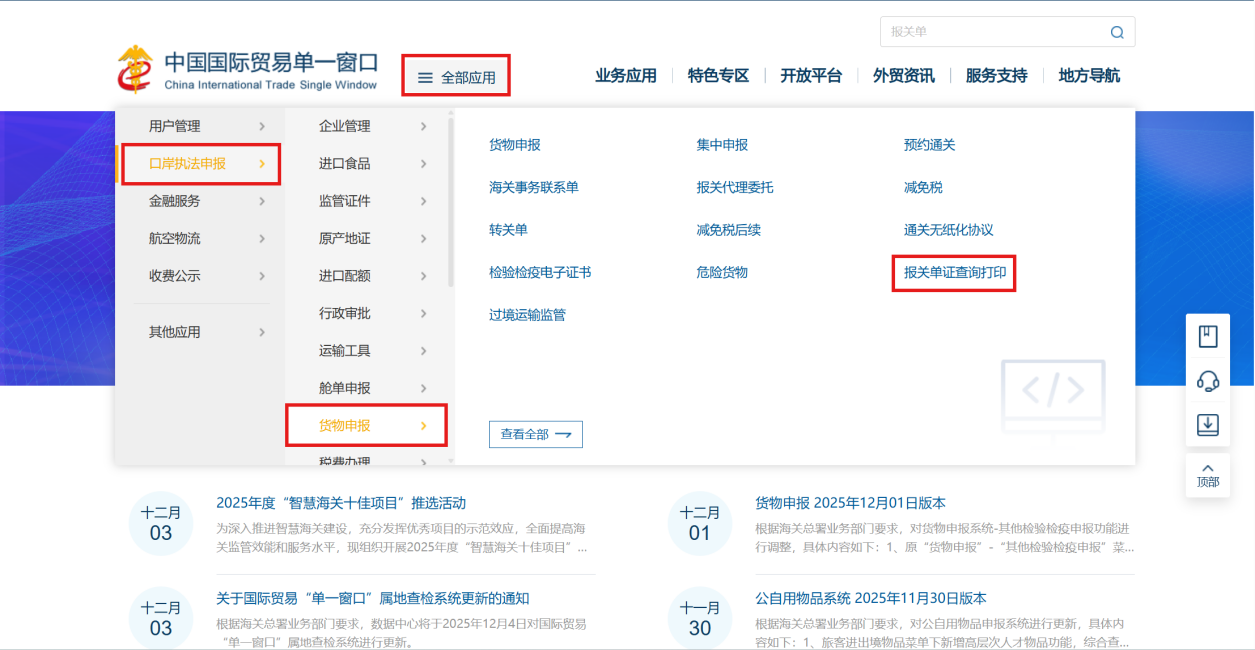Click the hamburger icon for 全部应用
The height and width of the screenshot is (650, 1255).
point(425,77)
